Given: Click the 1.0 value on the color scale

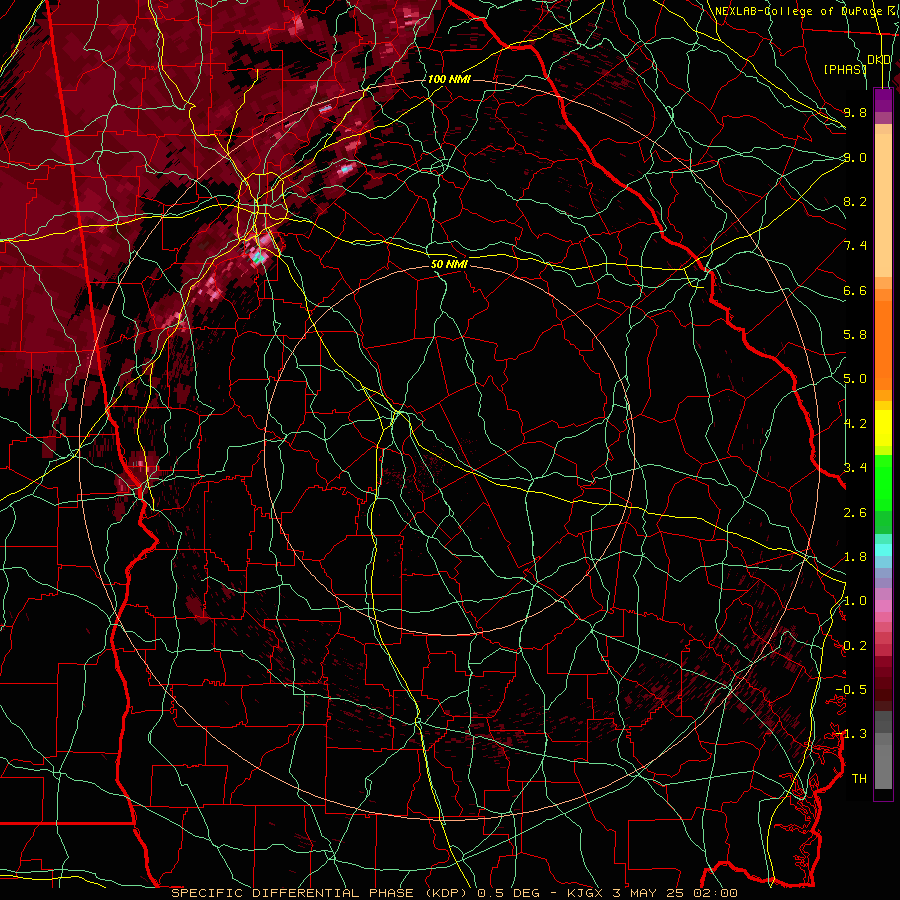Looking at the screenshot, I should tap(855, 601).
